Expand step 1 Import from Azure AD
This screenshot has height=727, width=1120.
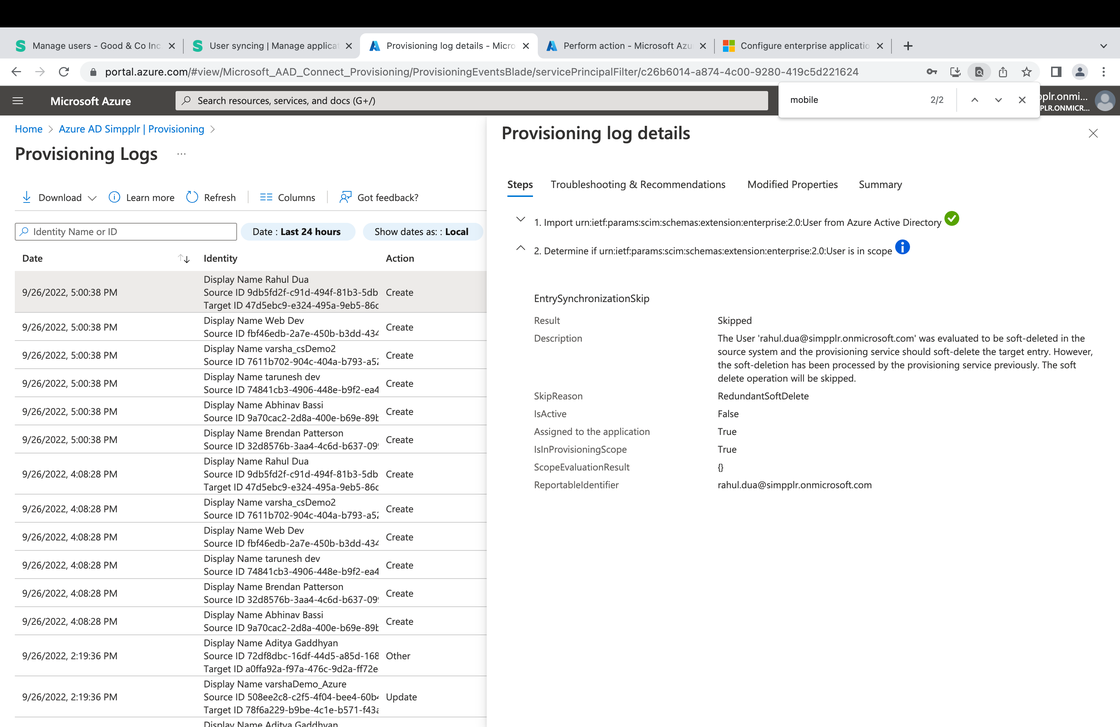[x=521, y=218]
